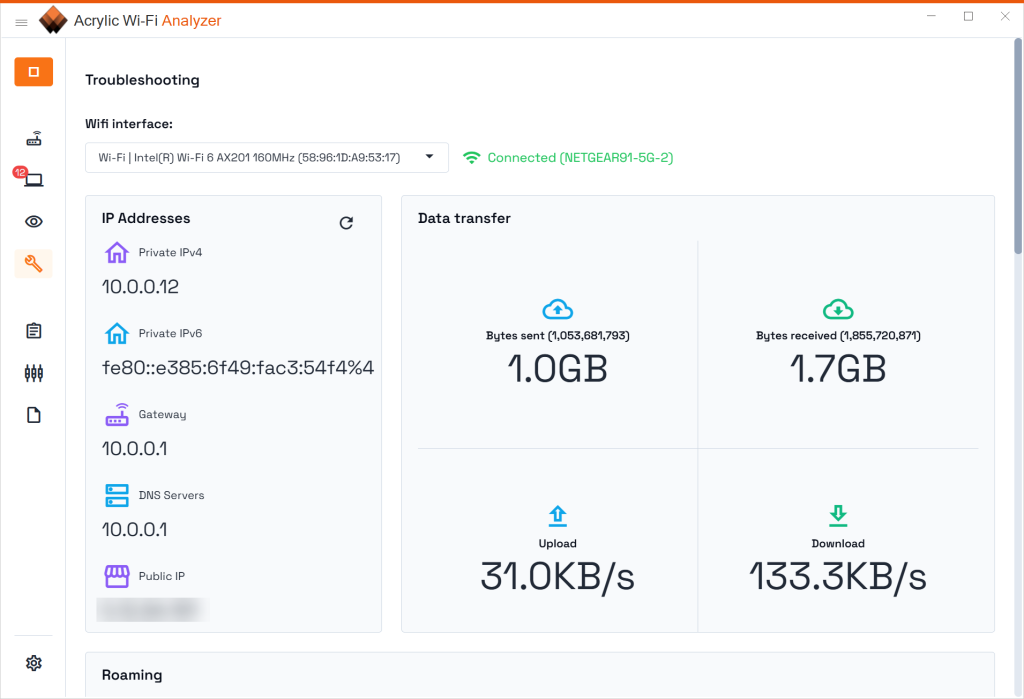Screen dimensions: 1024x699
Task: Maximize the Acrylic Wi-Fi Analyzer window
Action: click(968, 16)
